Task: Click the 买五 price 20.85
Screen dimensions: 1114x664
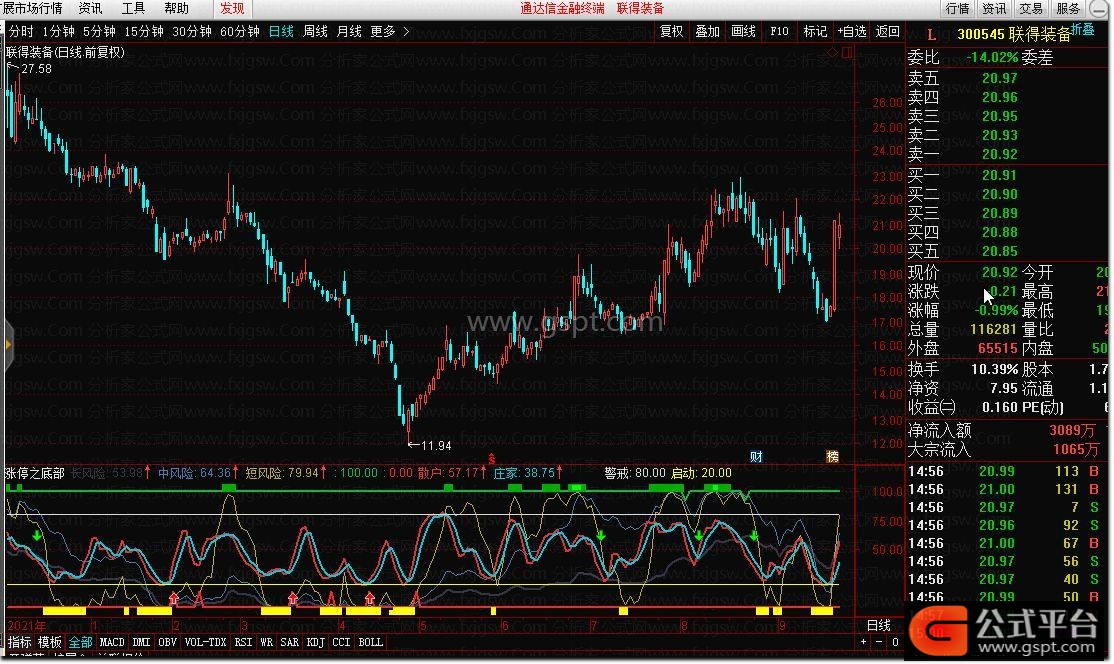Action: click(x=1000, y=251)
